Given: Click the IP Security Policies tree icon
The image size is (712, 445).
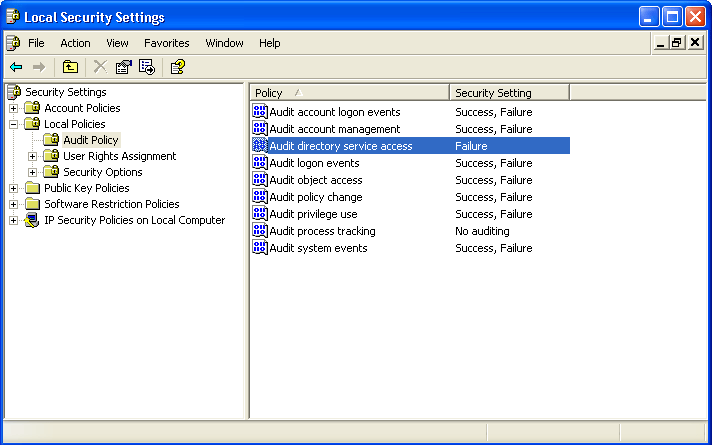Looking at the screenshot, I should [x=32, y=220].
